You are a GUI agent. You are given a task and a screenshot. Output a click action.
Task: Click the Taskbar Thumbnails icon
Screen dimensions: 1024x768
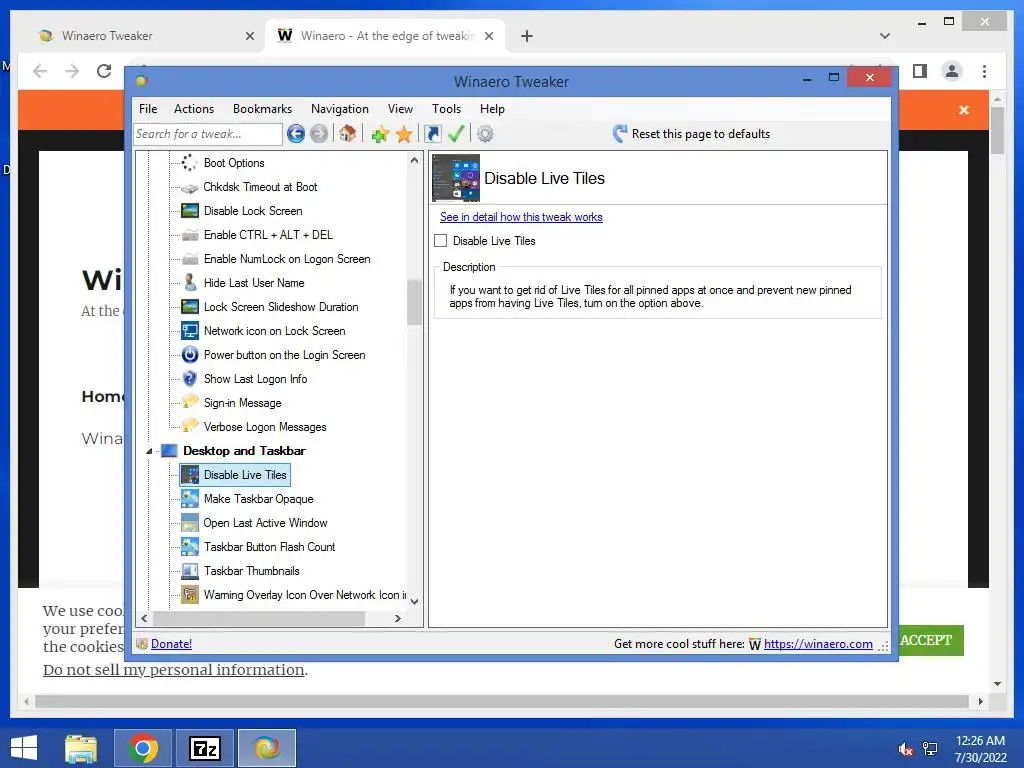pos(189,571)
